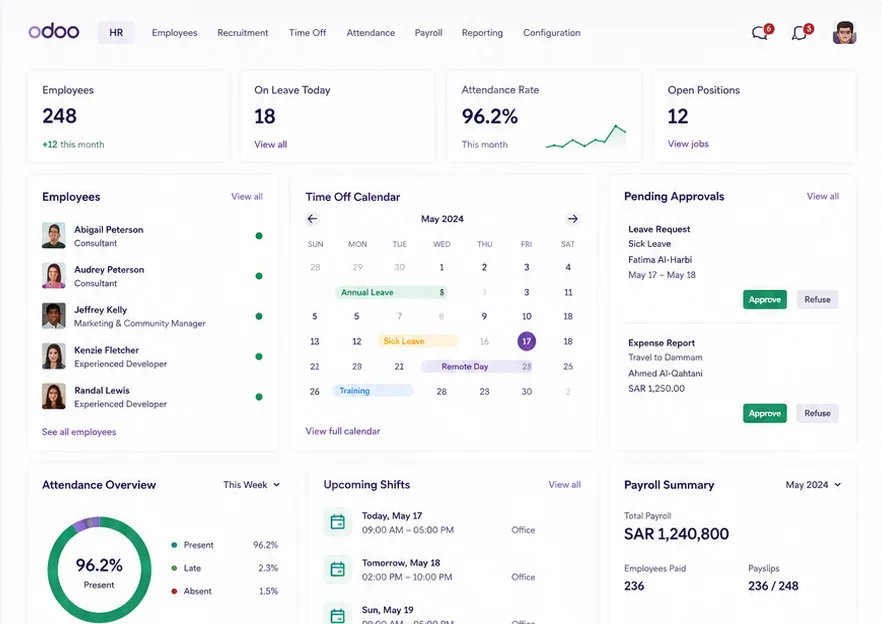Image resolution: width=882 pixels, height=624 pixels.
Task: Click calendar icon for Sun, May 19 shift
Action: tap(338, 614)
